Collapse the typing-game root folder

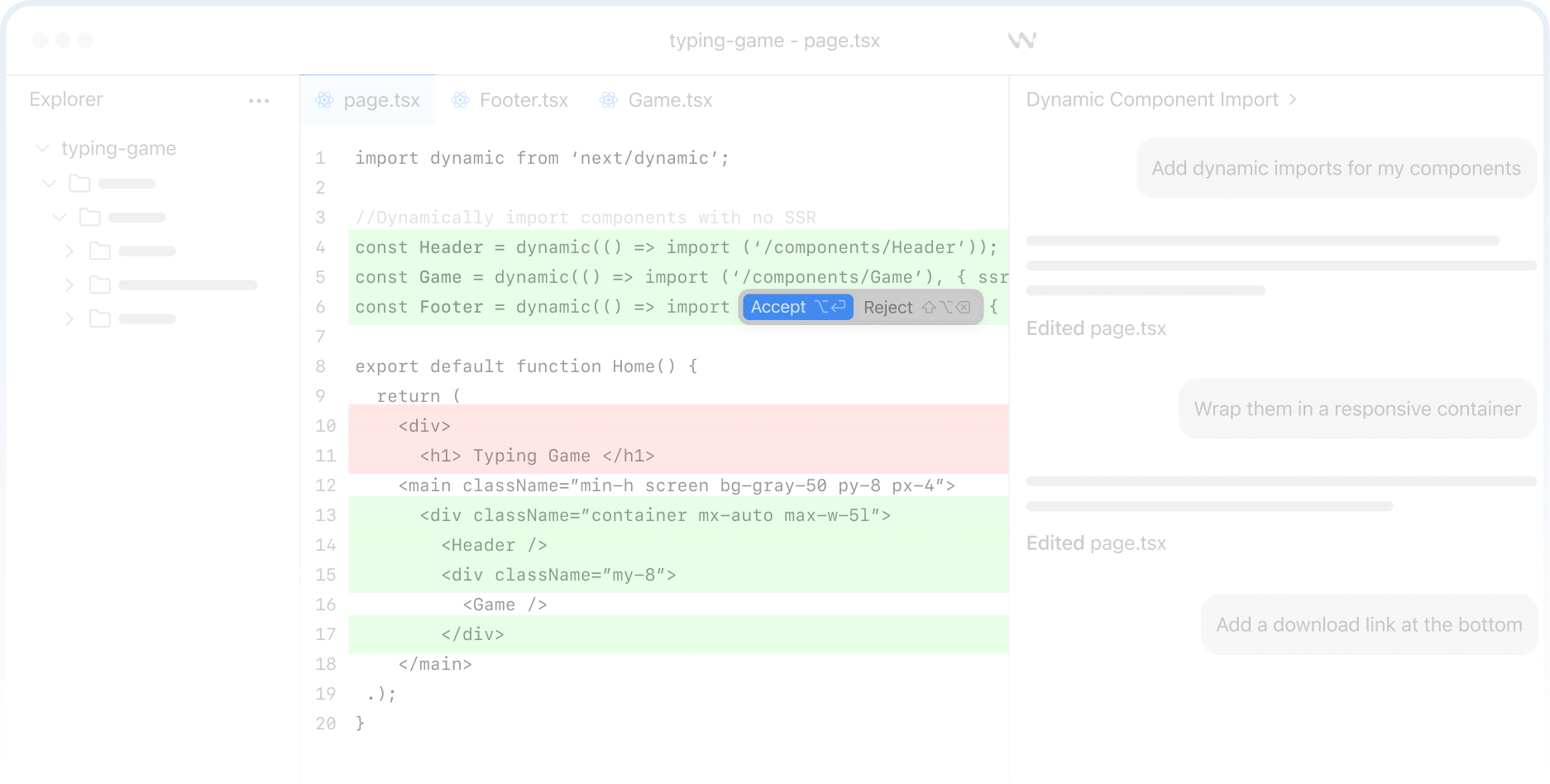click(42, 148)
